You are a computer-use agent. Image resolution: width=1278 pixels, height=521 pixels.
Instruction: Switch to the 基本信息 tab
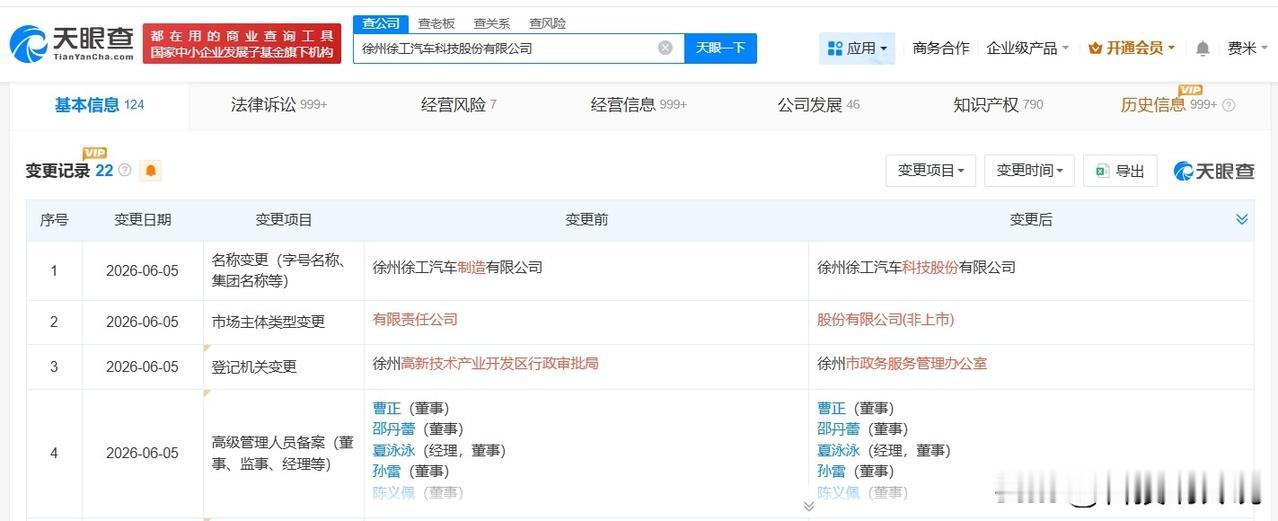99,105
